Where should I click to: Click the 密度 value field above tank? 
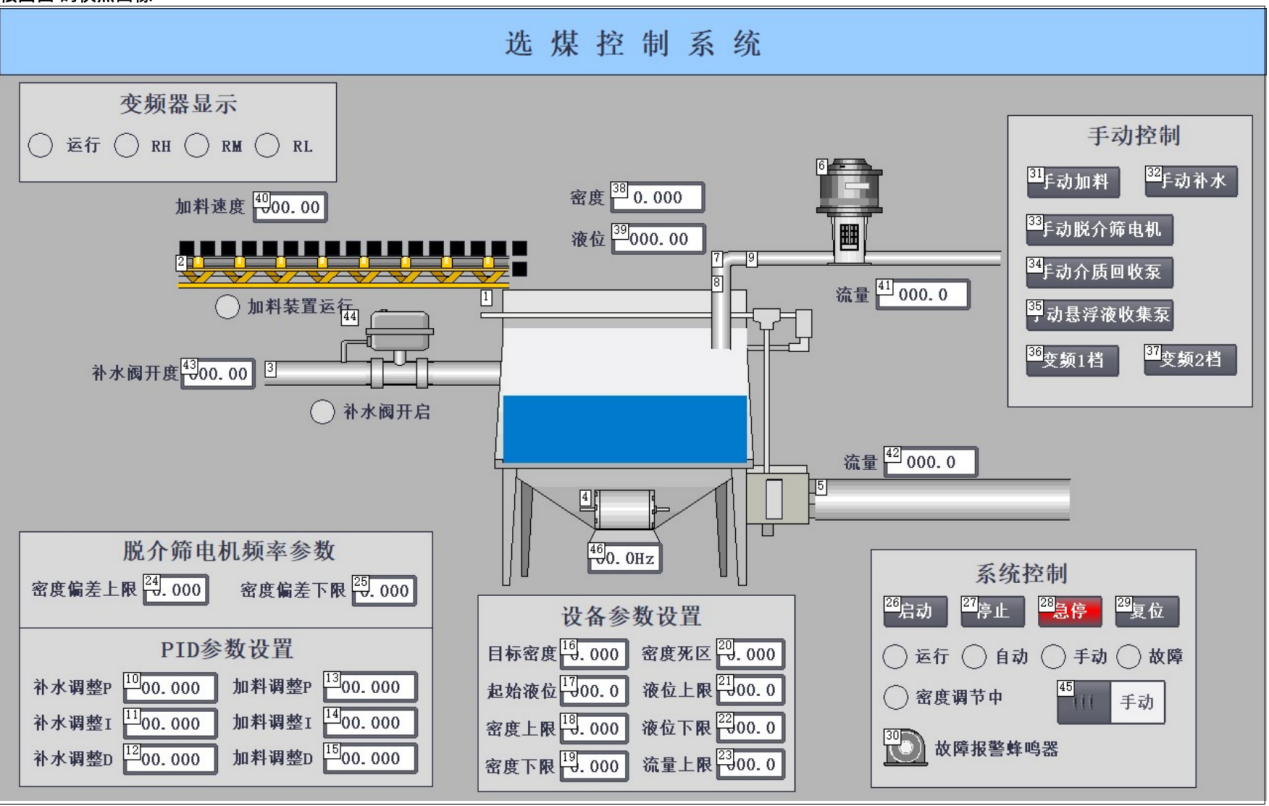(x=657, y=197)
